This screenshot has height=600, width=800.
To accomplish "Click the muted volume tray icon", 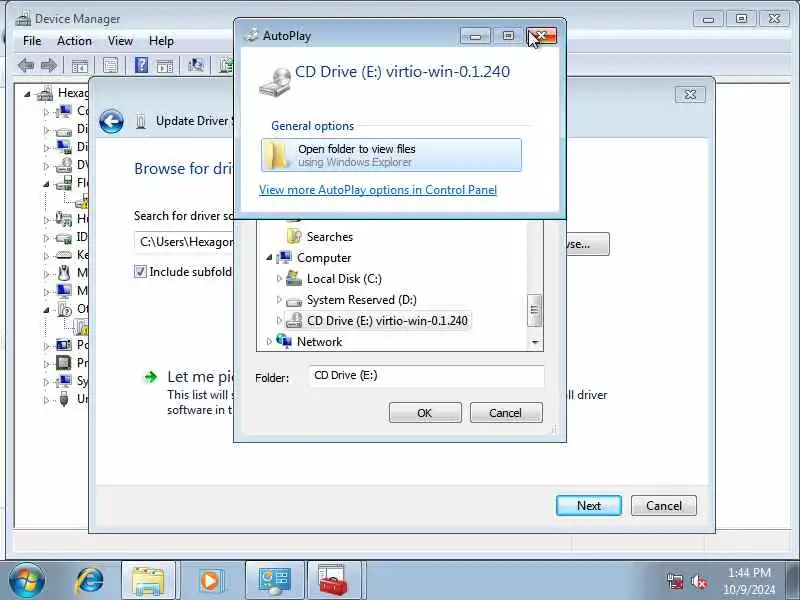I will (699, 582).
